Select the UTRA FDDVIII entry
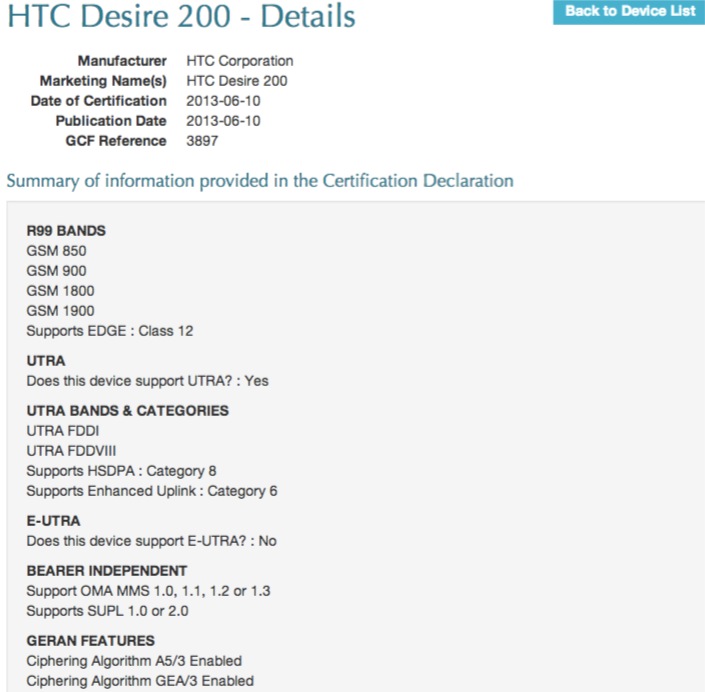Screen dimensions: 705x692 point(71,451)
